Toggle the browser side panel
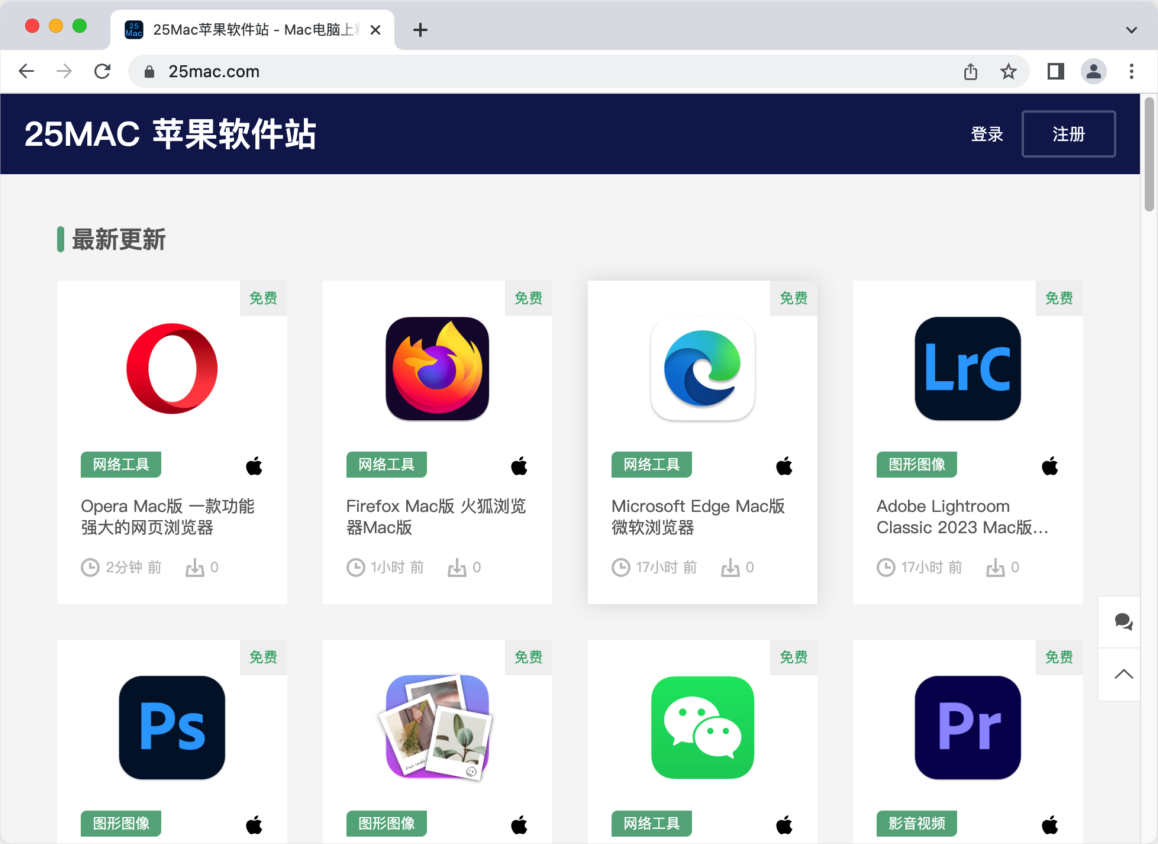 click(x=1055, y=71)
